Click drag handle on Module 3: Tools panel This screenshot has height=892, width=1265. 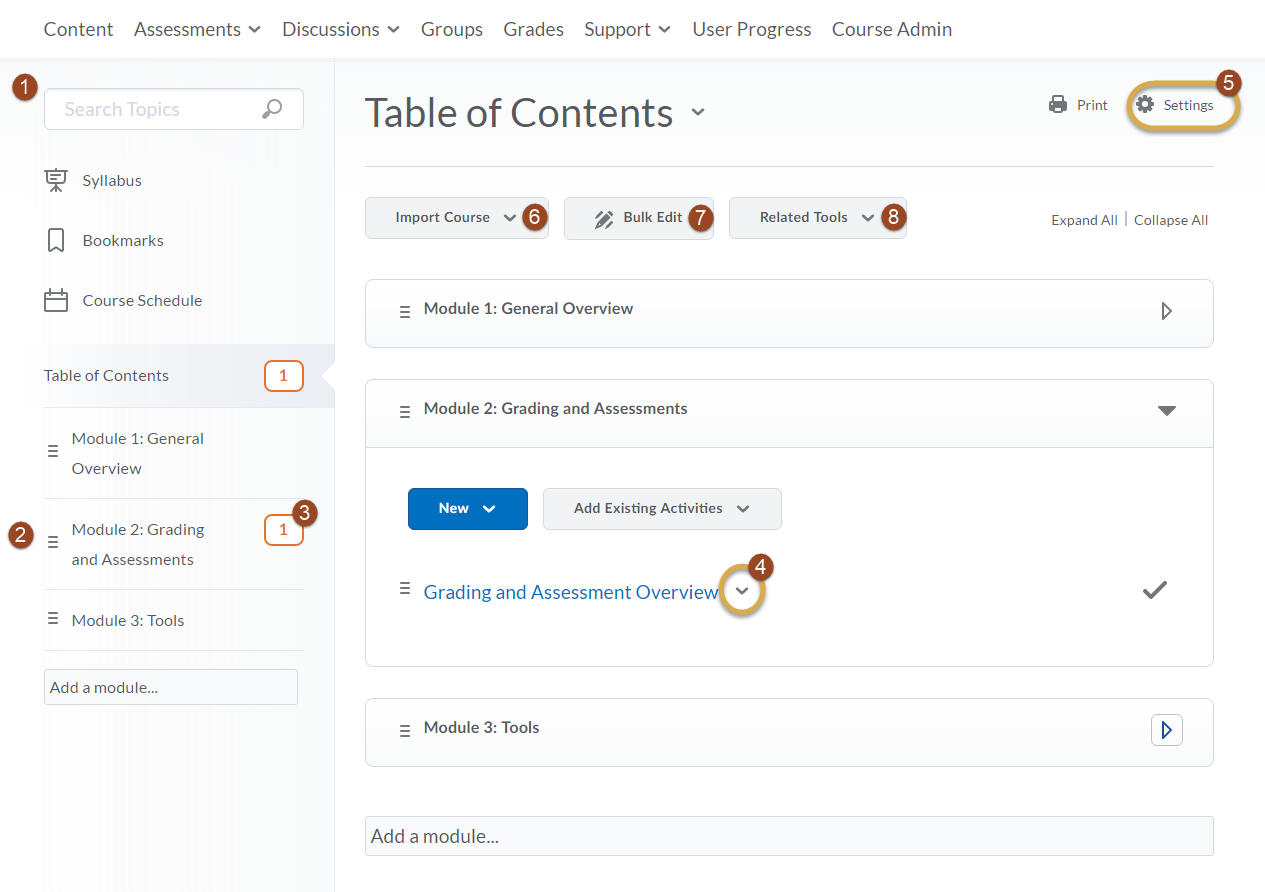click(x=405, y=730)
